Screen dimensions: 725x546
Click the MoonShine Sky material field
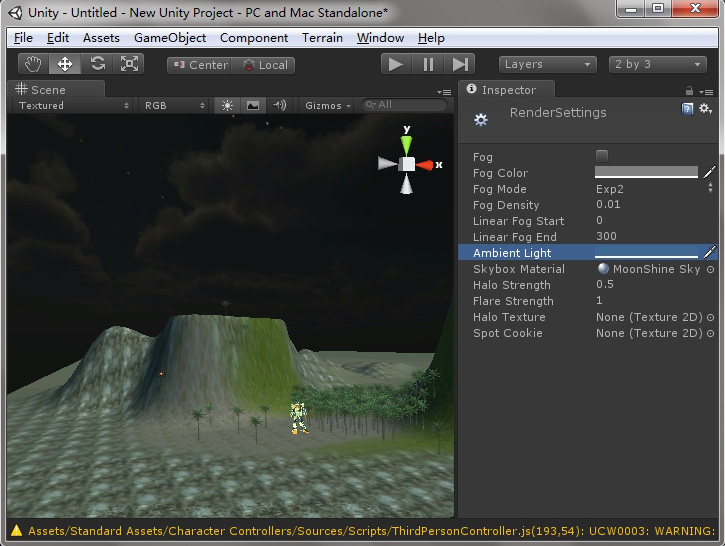coord(650,269)
